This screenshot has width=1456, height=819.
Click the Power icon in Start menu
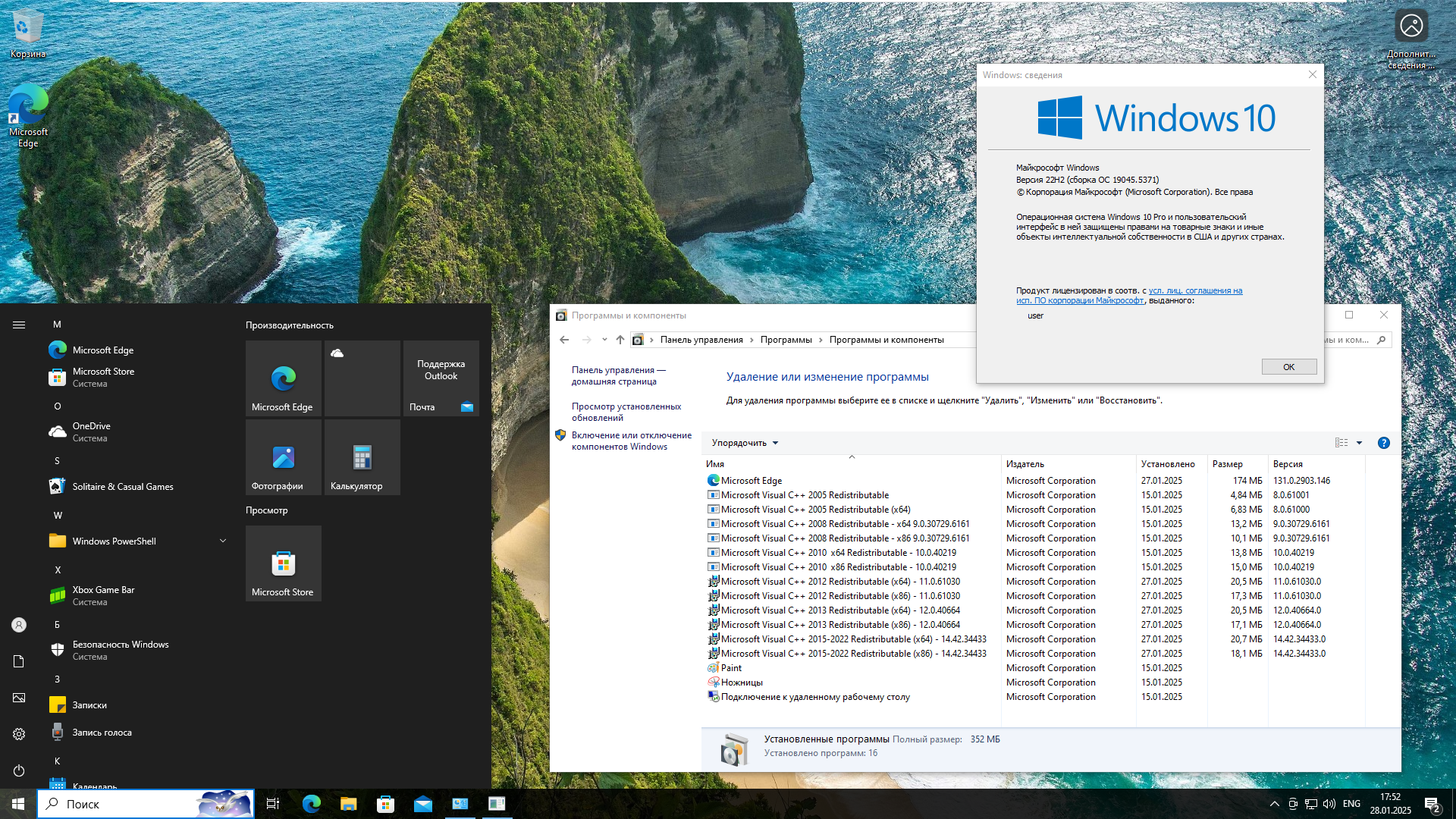[19, 770]
